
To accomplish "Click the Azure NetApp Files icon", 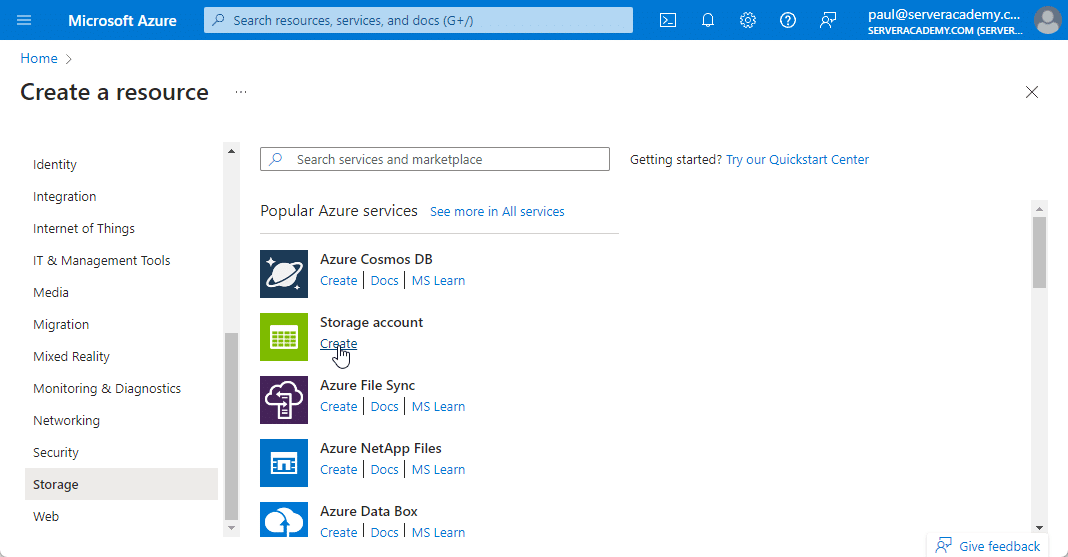I will (284, 463).
